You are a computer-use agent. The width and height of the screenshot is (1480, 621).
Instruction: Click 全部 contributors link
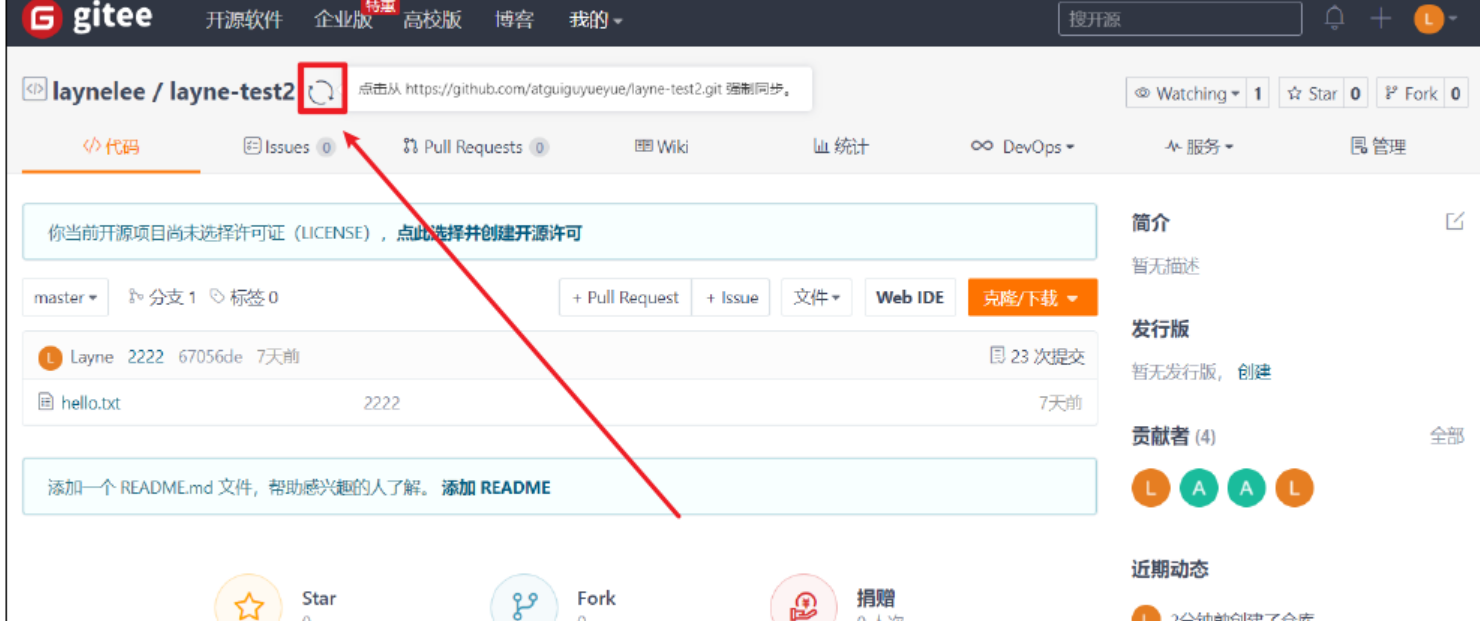tap(1447, 436)
